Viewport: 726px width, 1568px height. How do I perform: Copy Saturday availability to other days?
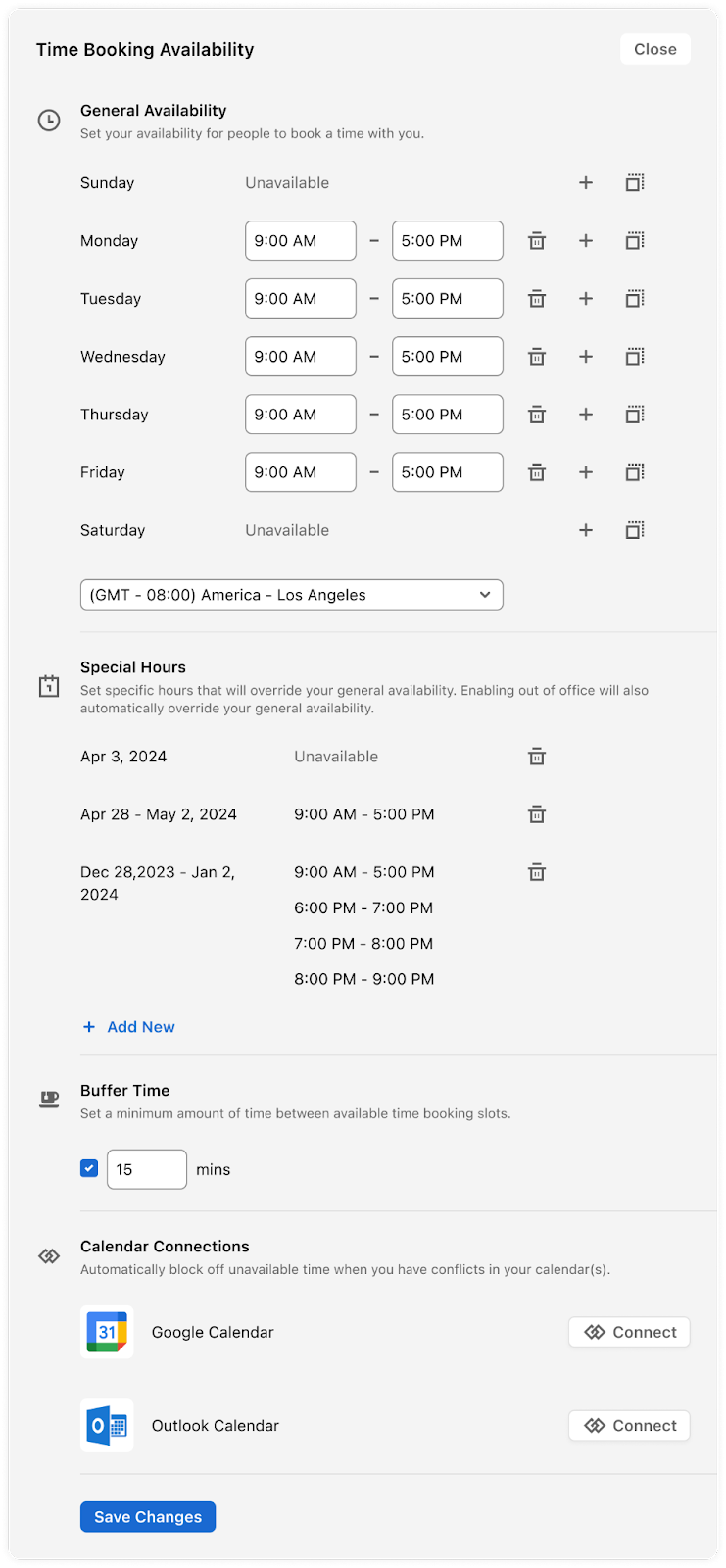(x=635, y=530)
